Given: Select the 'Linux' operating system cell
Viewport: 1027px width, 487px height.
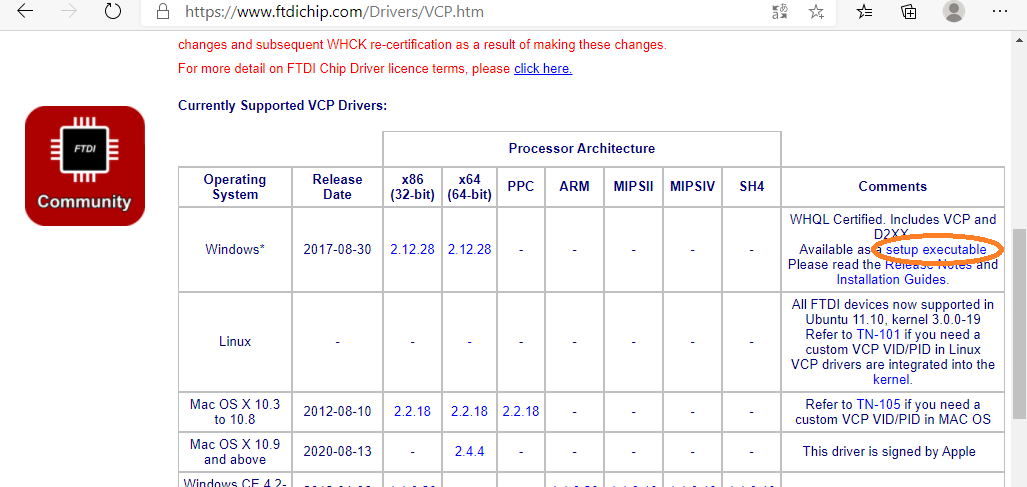Looking at the screenshot, I should click(x=235, y=342).
